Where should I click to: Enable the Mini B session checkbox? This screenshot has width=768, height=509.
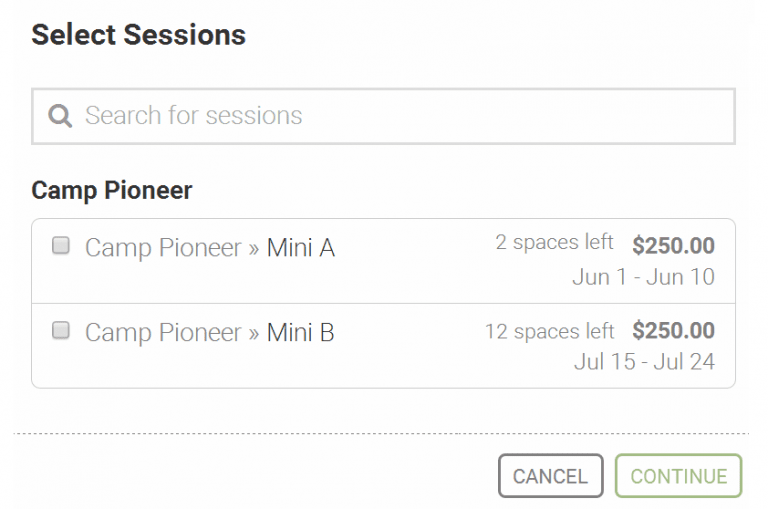pyautogui.click(x=61, y=331)
